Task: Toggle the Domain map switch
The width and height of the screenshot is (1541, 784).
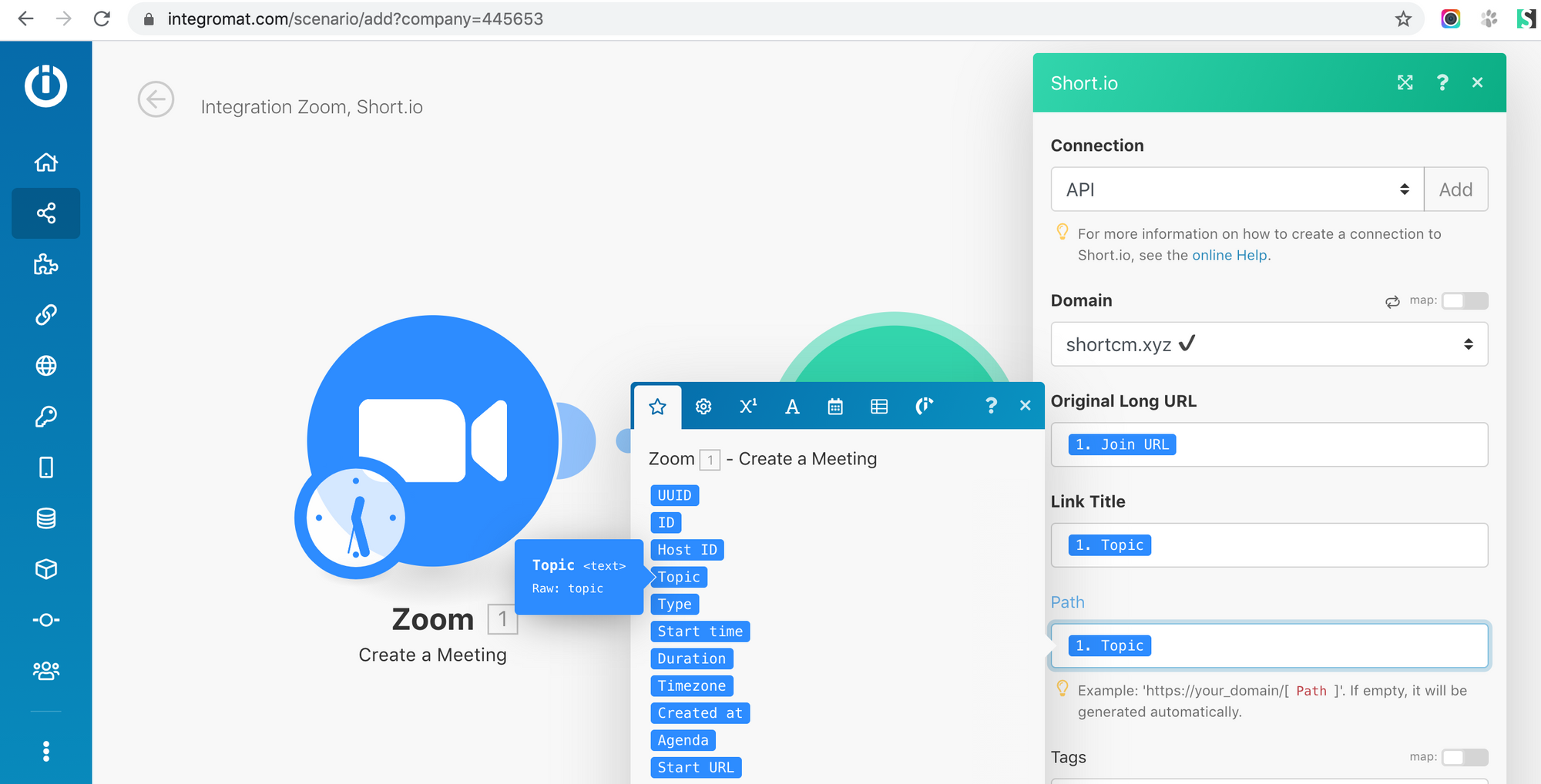Action: pos(1465,300)
